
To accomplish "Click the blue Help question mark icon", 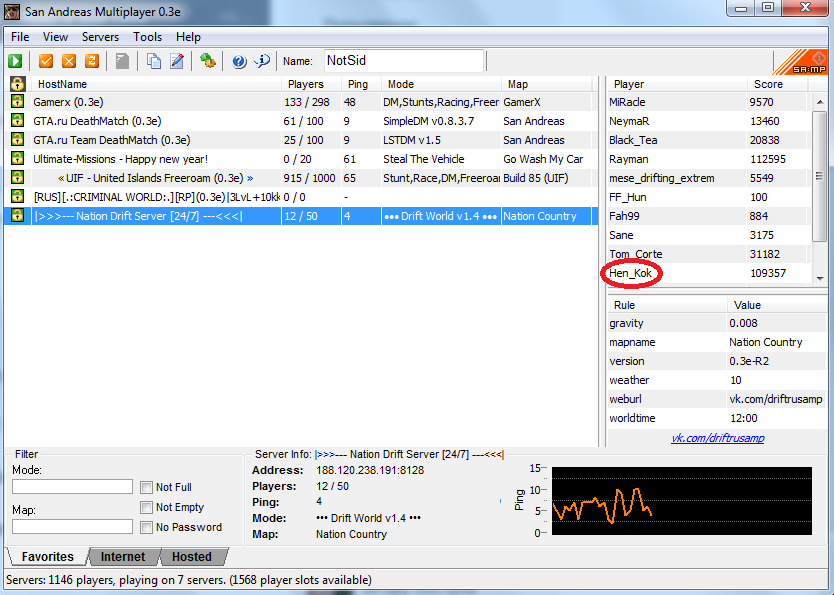I will pyautogui.click(x=239, y=61).
